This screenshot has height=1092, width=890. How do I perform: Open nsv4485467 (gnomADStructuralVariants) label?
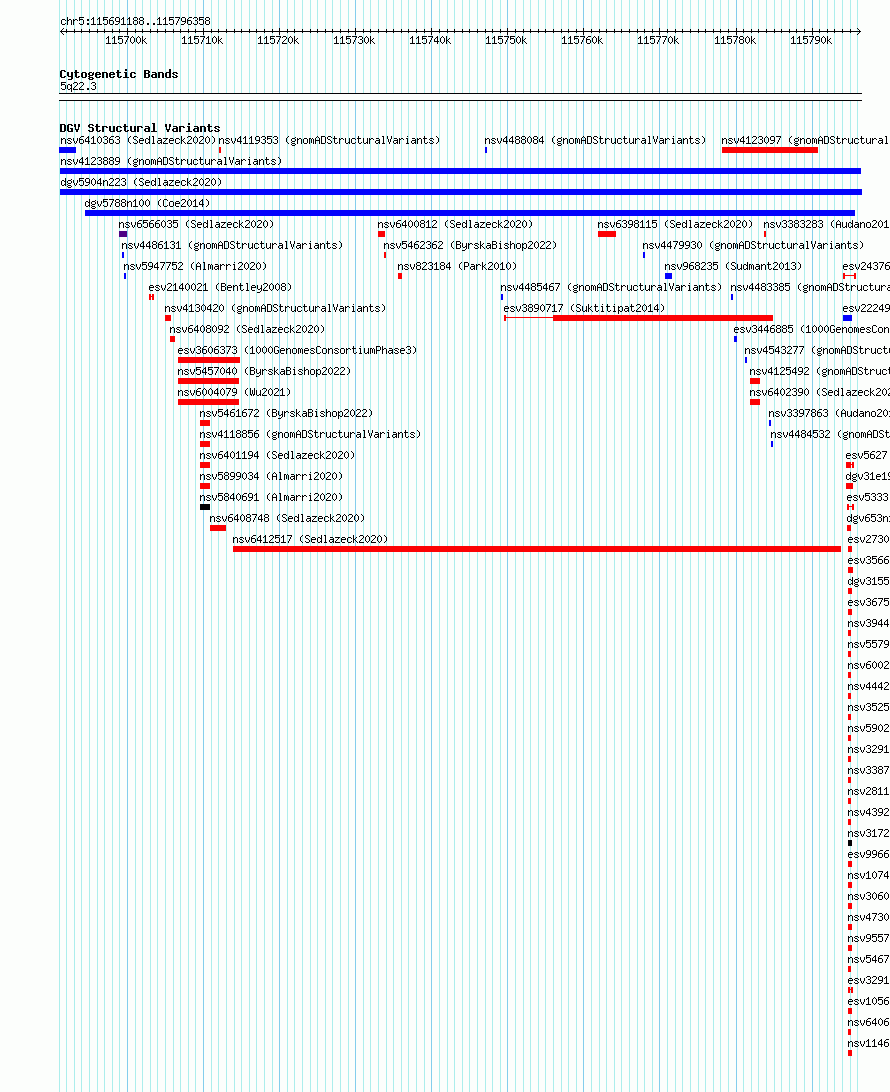click(611, 287)
